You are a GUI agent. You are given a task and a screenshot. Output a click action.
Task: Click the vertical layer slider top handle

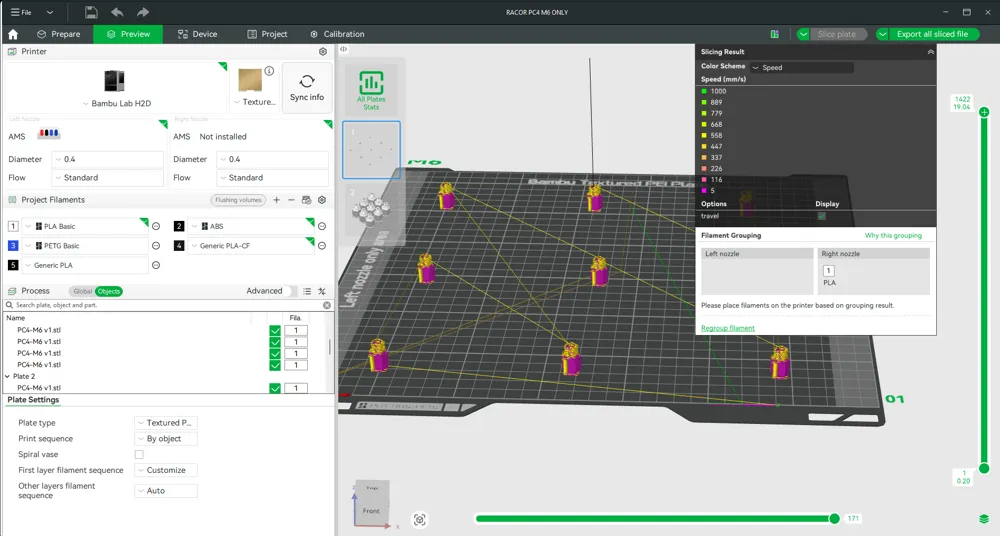(x=984, y=112)
